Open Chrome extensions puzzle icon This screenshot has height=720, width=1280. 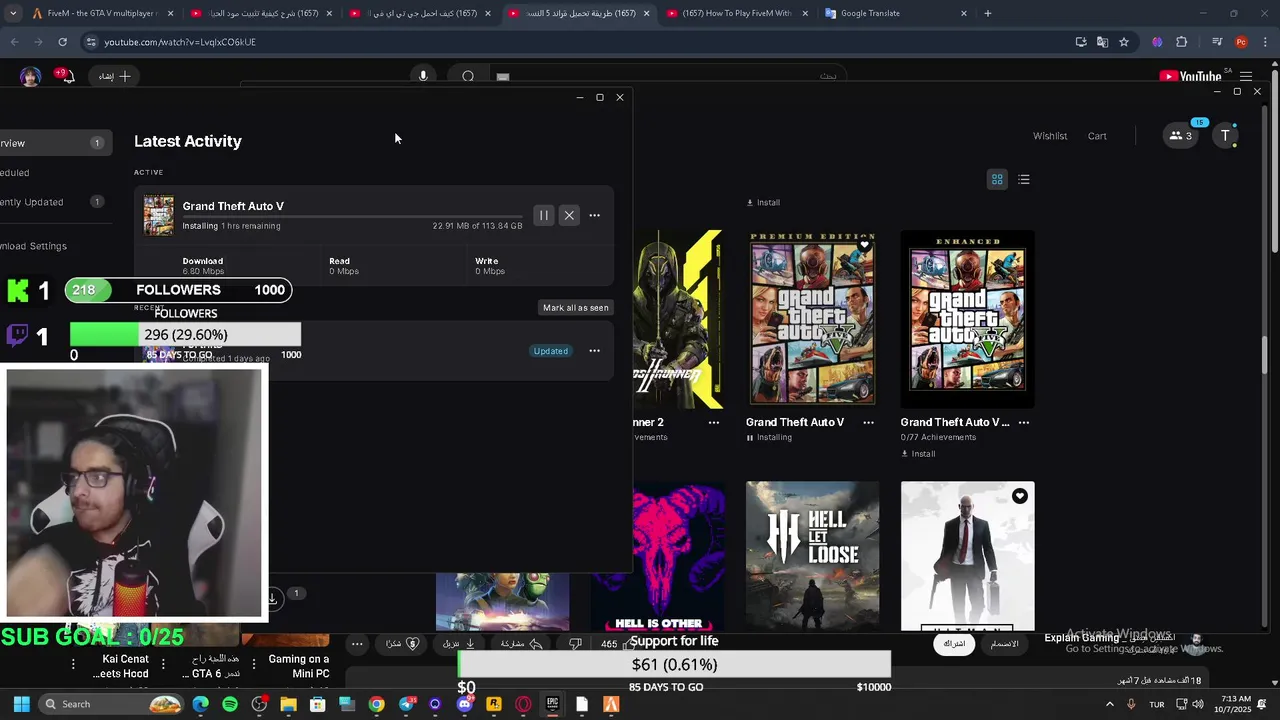point(1181,42)
